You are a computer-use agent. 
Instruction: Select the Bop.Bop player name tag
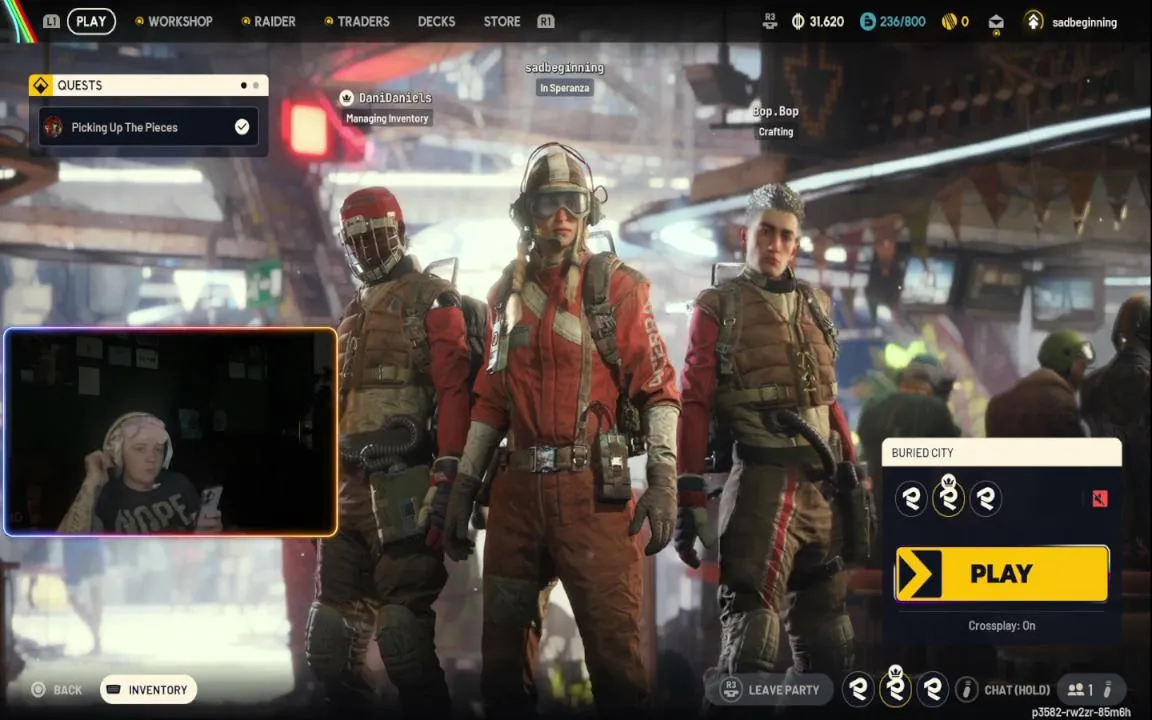[776, 111]
